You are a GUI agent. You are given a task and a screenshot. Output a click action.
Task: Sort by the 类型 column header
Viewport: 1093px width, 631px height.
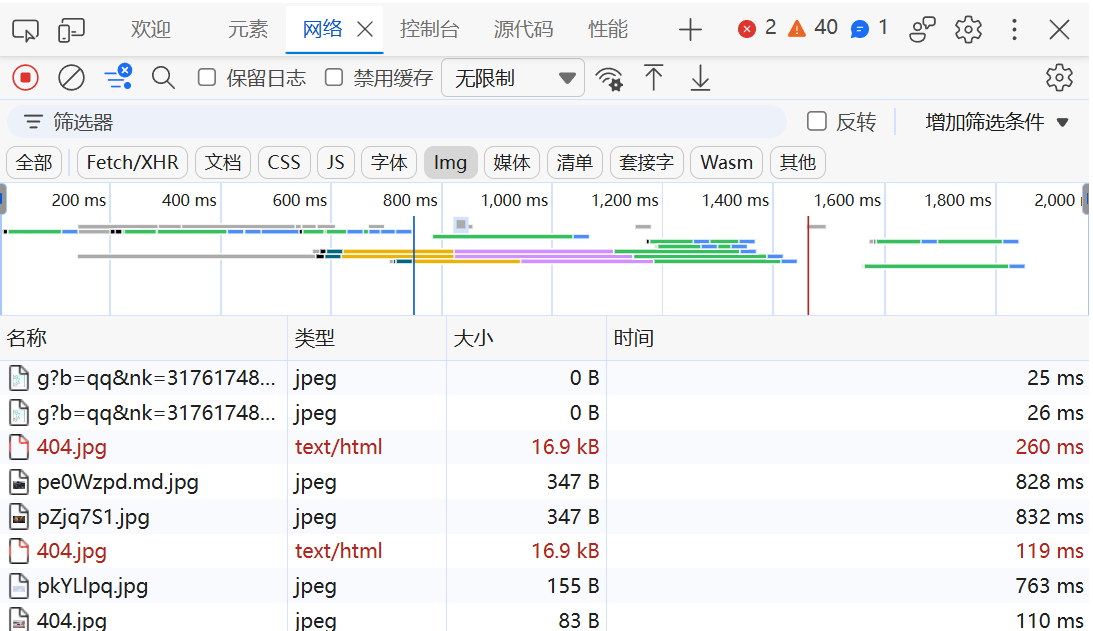(x=367, y=338)
